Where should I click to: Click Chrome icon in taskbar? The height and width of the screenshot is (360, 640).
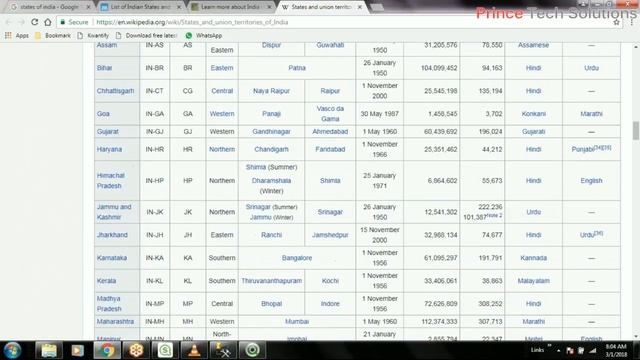tap(107, 350)
